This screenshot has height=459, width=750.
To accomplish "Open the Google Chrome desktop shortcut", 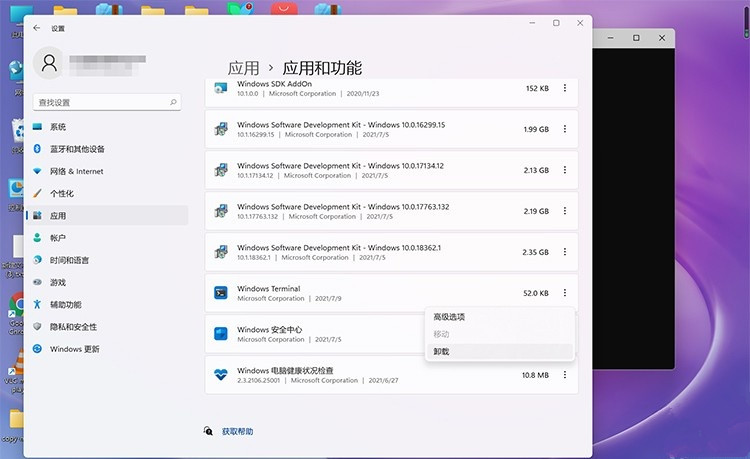I will 16,313.
